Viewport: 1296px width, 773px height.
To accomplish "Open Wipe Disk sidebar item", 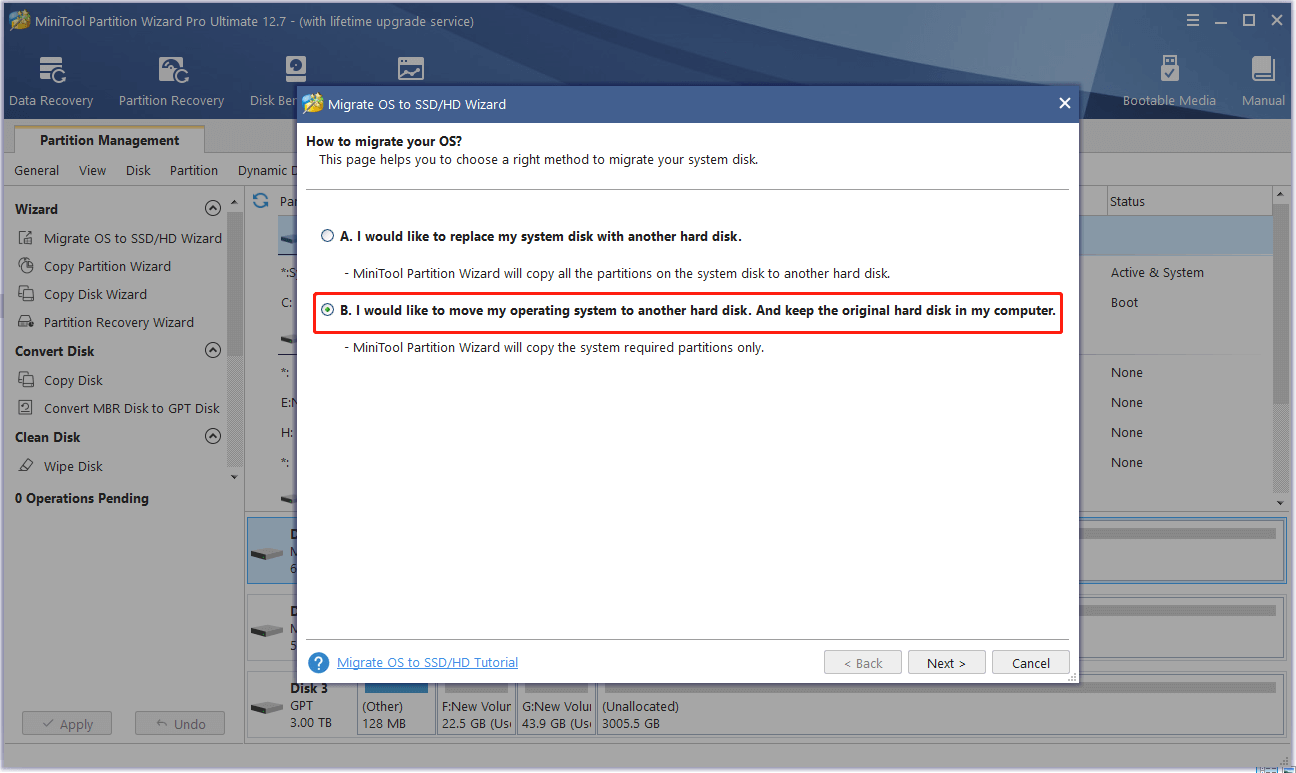I will [x=73, y=466].
